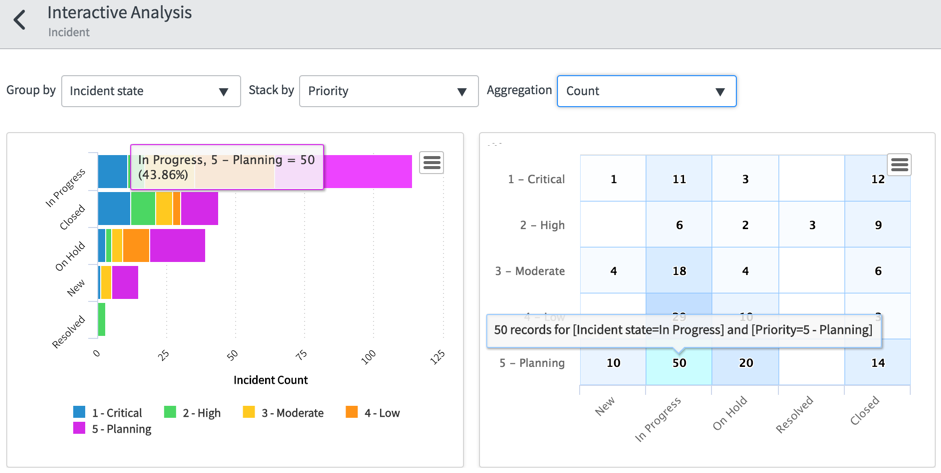Select the Closed bar magenta Planning segment
941x473 pixels.
(199, 208)
